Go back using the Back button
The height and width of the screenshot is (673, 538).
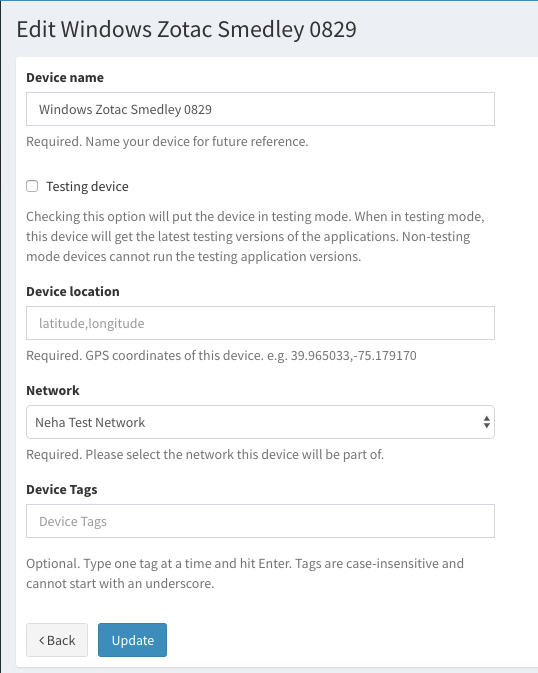[57, 640]
